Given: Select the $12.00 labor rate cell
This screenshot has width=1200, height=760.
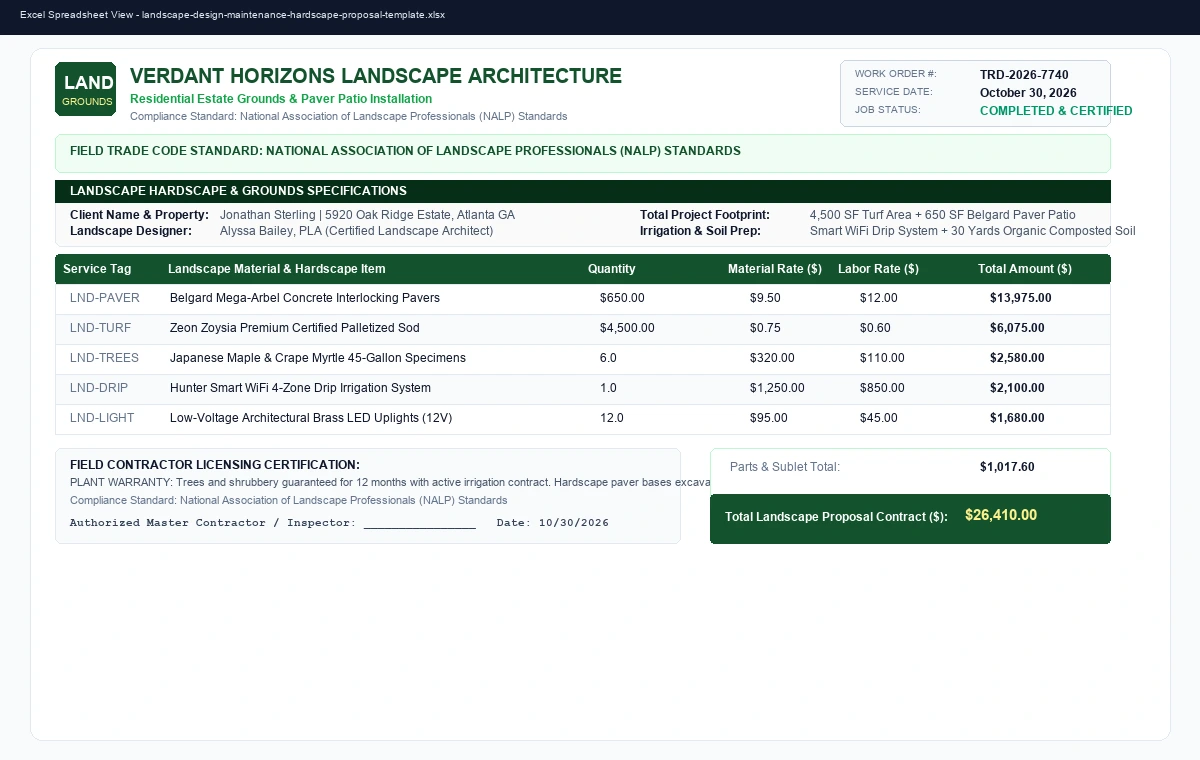Looking at the screenshot, I should tap(879, 298).
